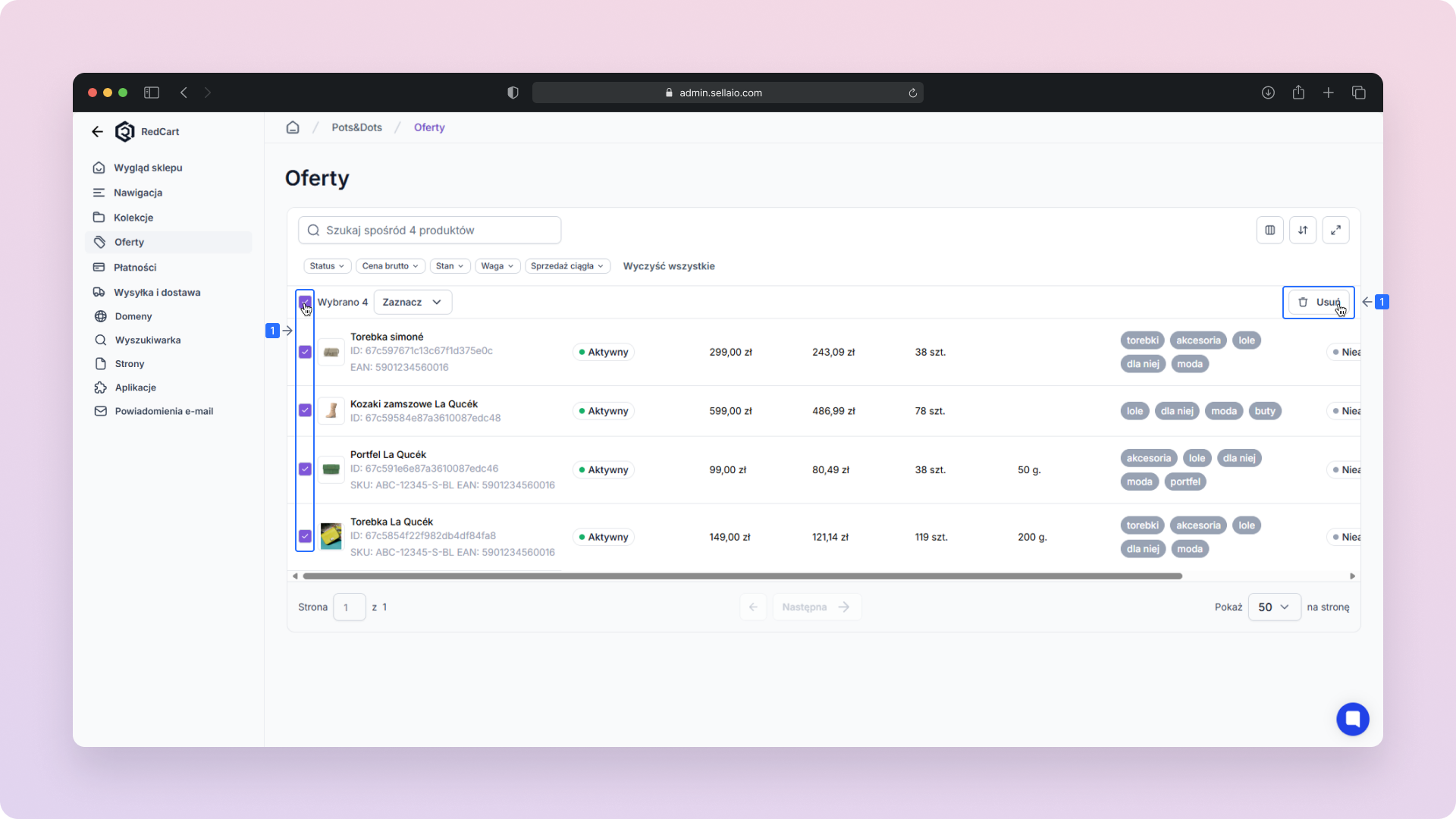
Task: Go to Wysyłka i dostawa menu
Action: (x=157, y=293)
